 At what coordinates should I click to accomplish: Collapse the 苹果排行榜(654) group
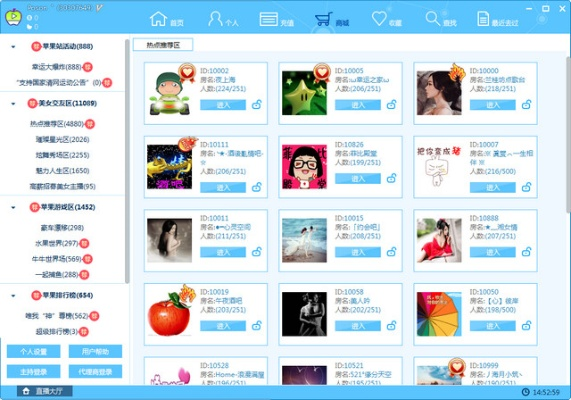click(13, 295)
